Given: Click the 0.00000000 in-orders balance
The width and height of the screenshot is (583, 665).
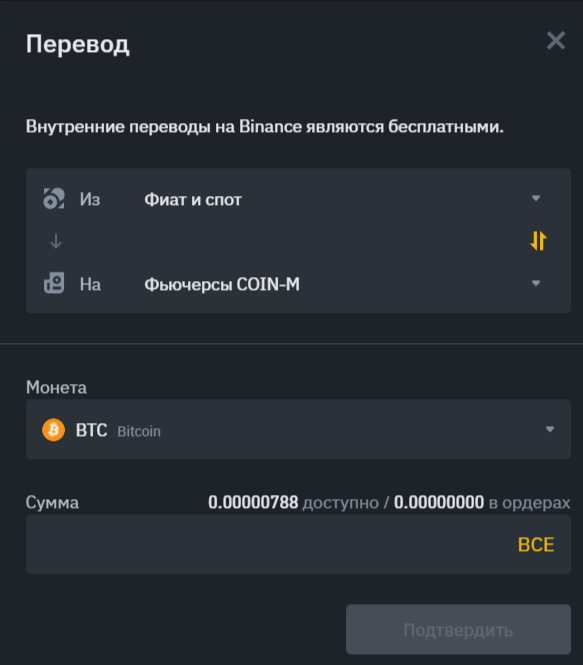Looking at the screenshot, I should tap(439, 502).
